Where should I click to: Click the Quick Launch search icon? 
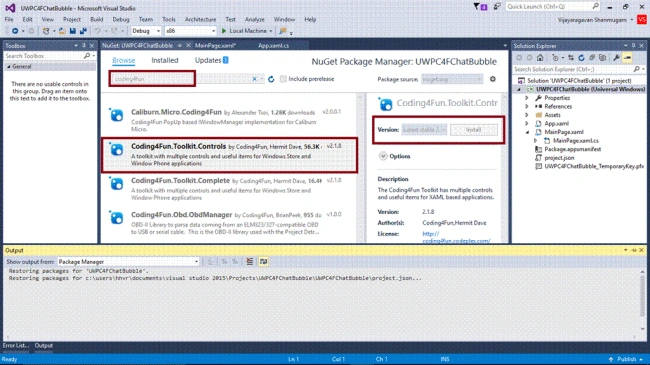point(596,6)
